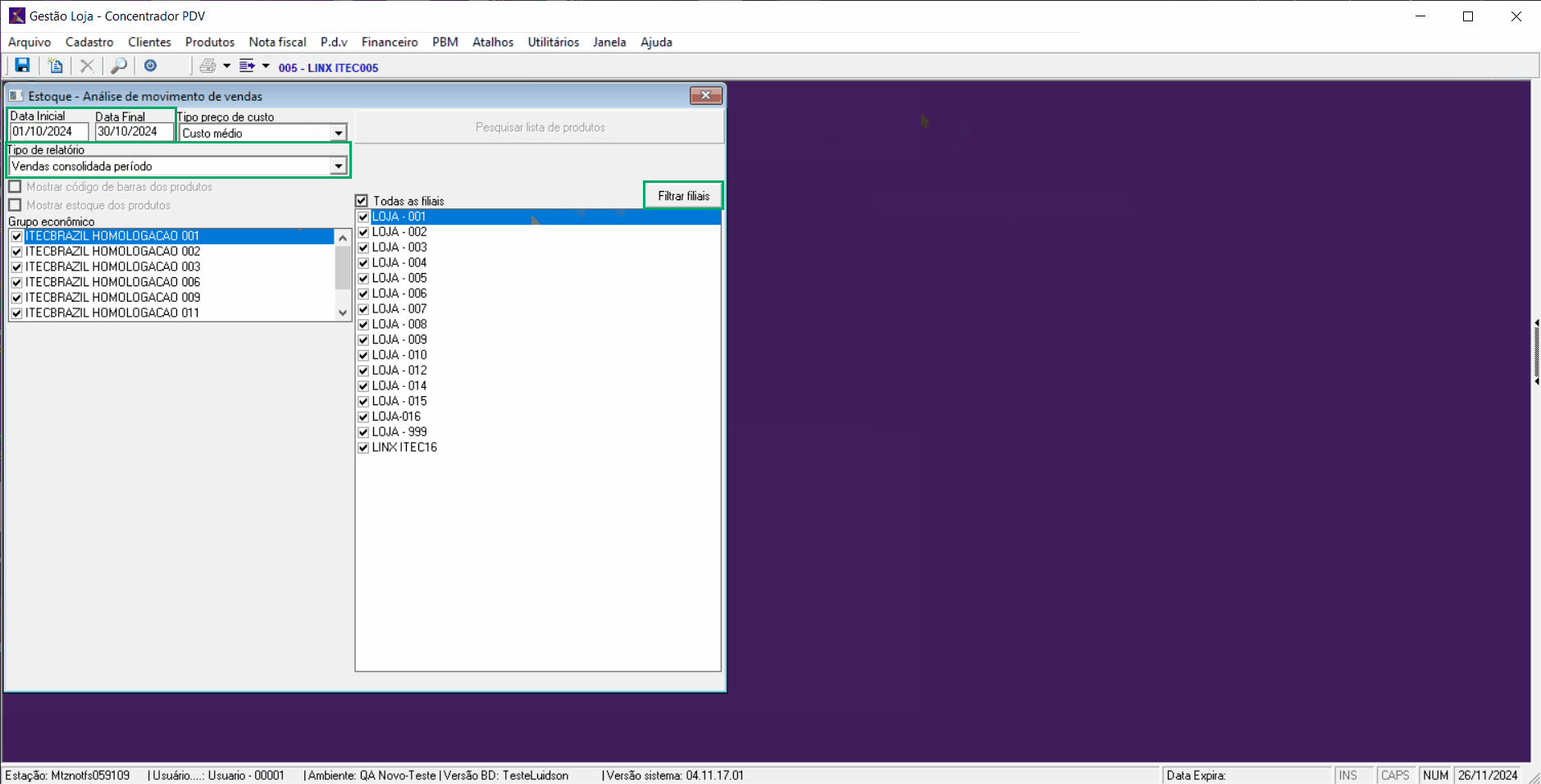
Task: Uncheck the LINX ITEC16 checkbox
Action: click(363, 448)
